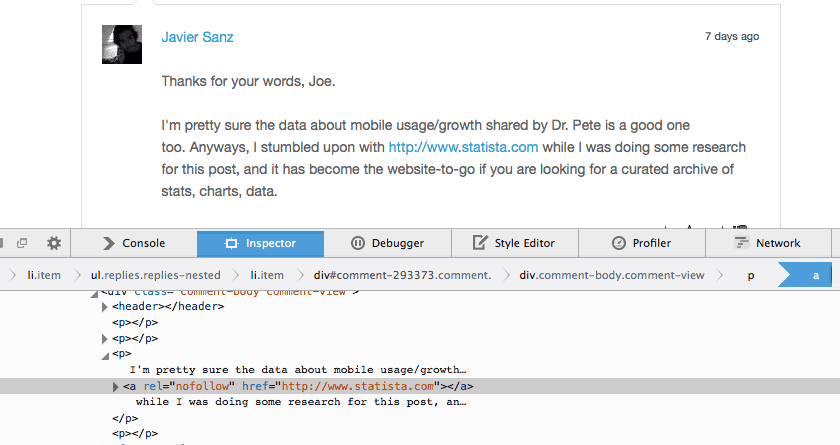Viewport: 840px width, 445px height.
Task: Select ul.replies.replies-nested breadcrumb
Action: pos(155,275)
